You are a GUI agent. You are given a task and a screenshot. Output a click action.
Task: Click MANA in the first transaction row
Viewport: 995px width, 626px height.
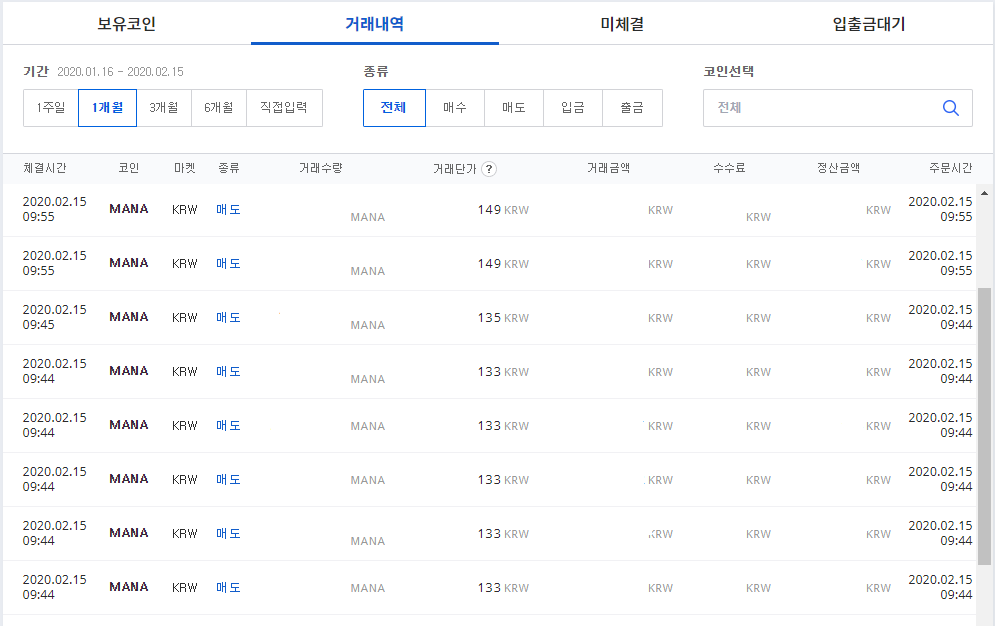(x=128, y=209)
